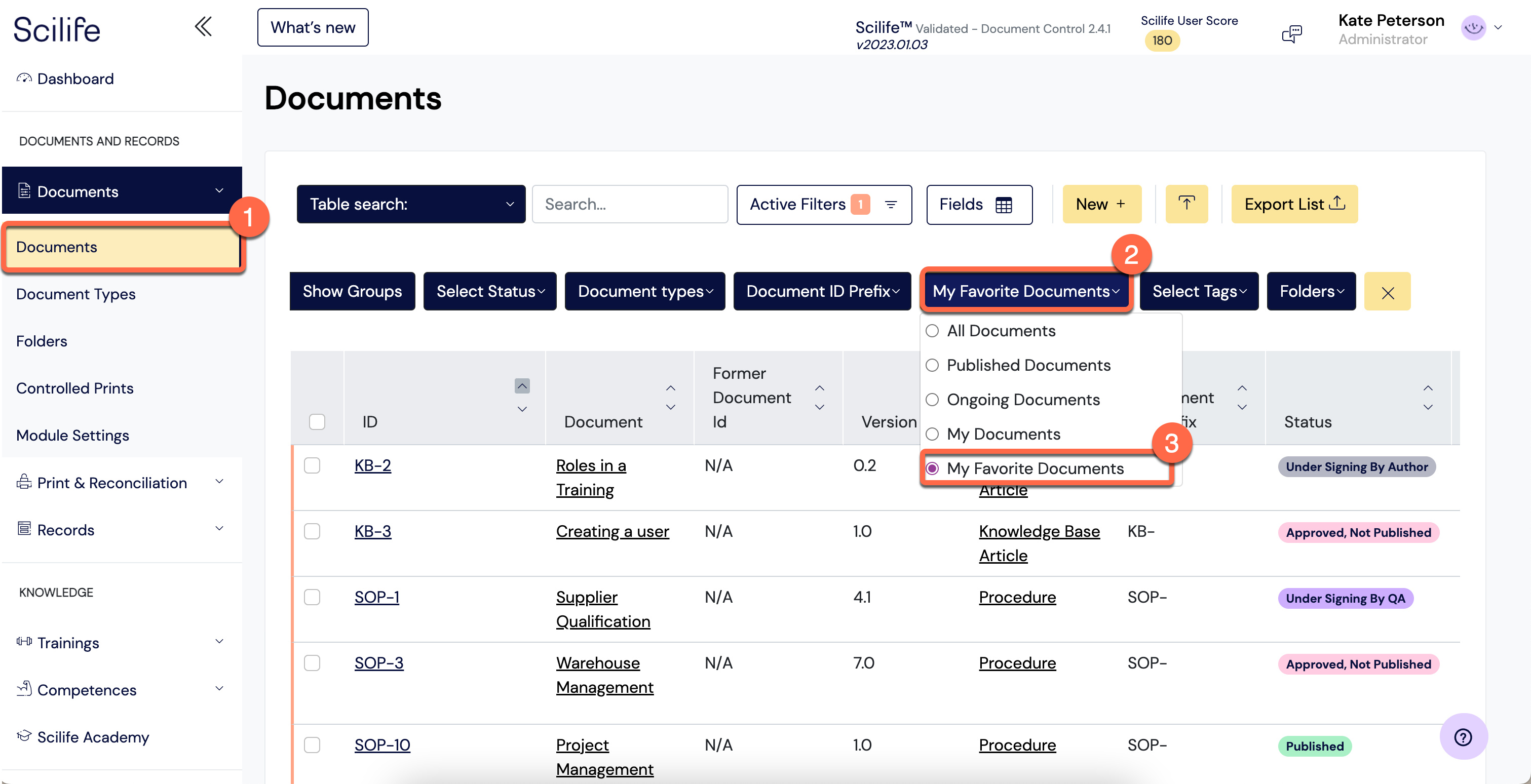Select the Trainings icon in sidebar

(x=24, y=642)
